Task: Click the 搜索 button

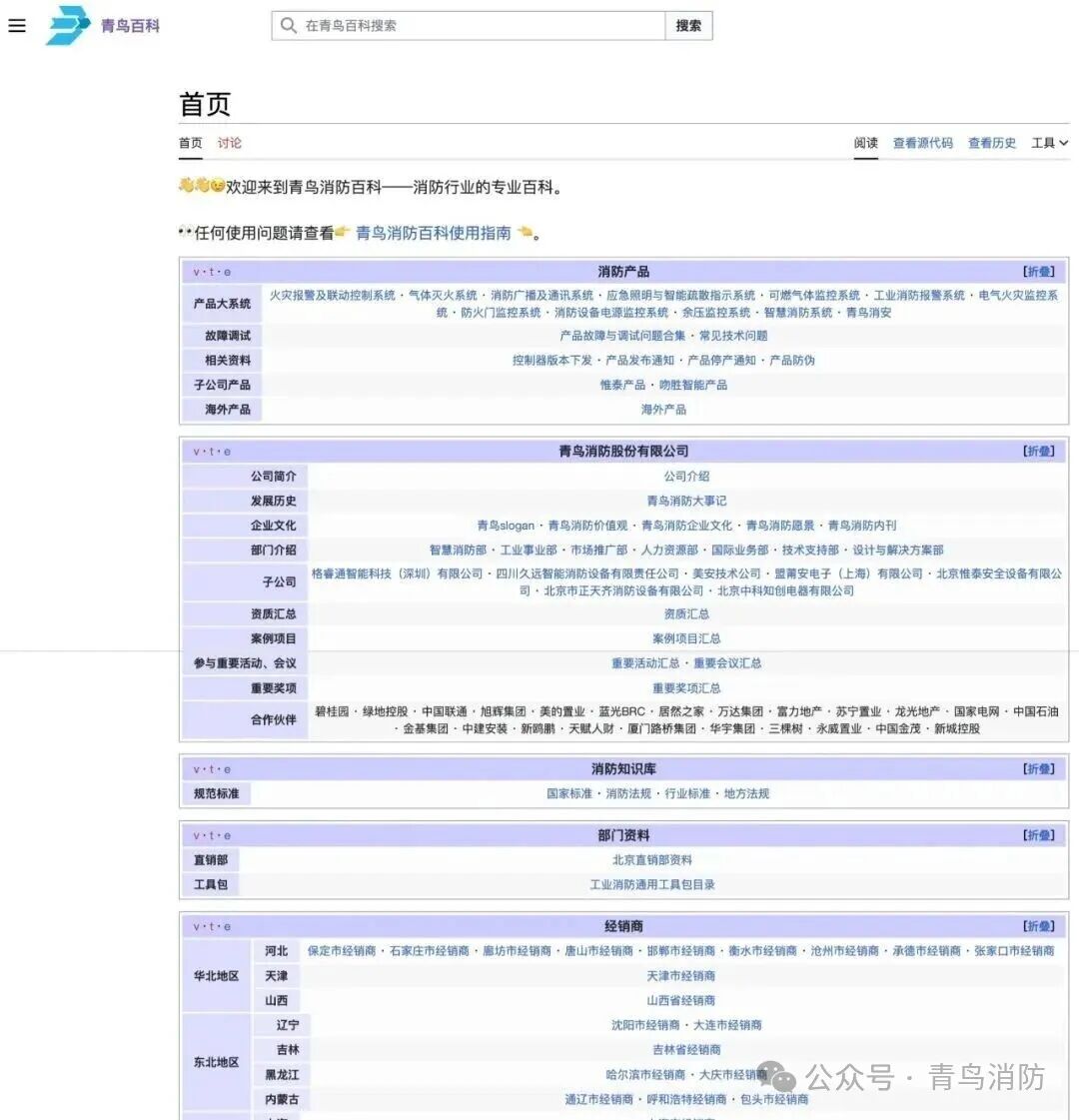Action: pyautogui.click(x=688, y=26)
